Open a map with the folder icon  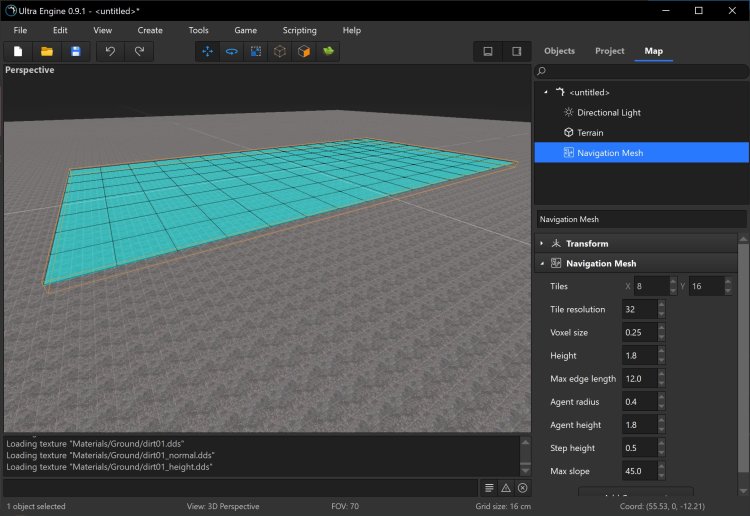46,51
